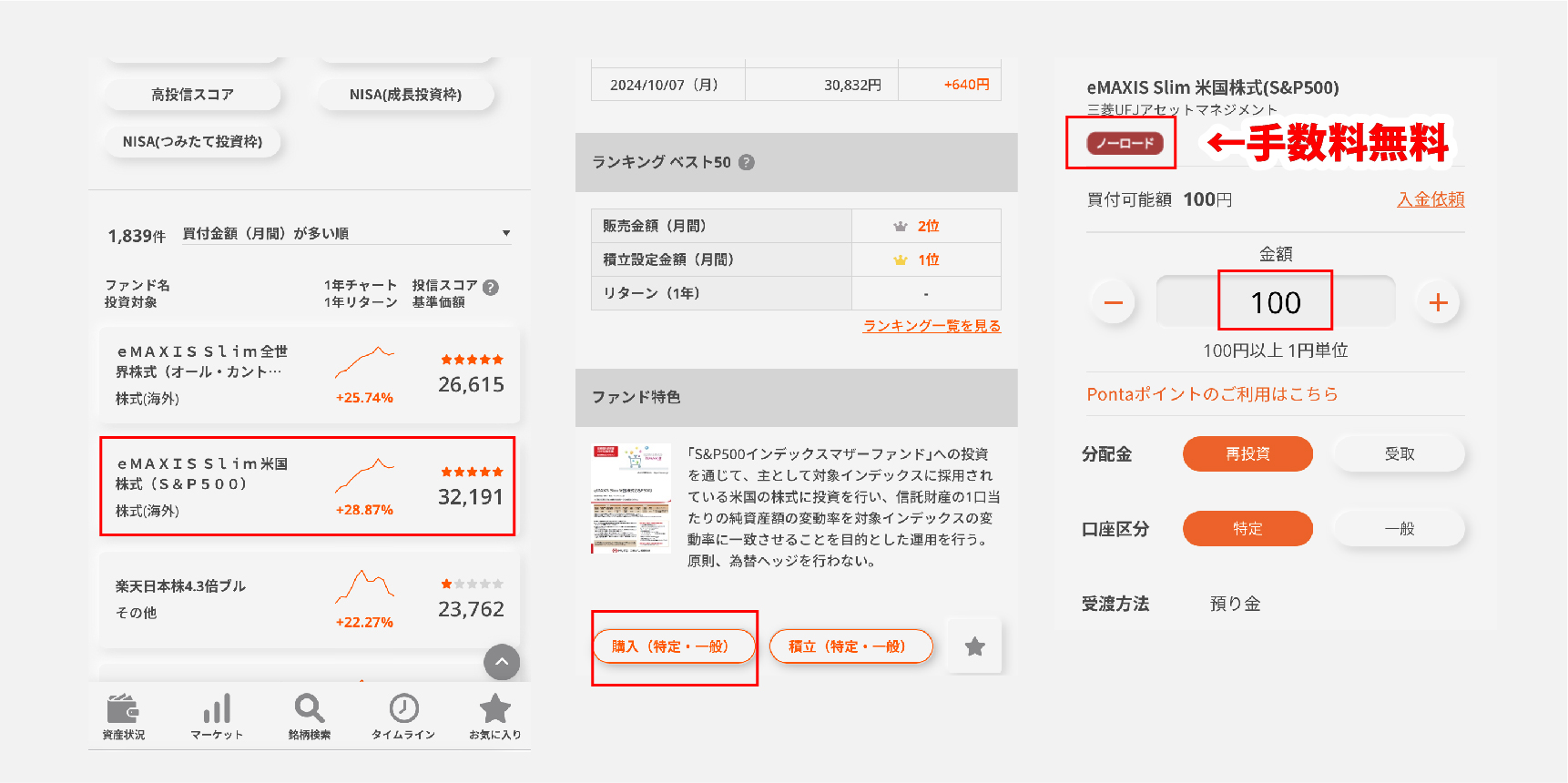Click the scroll-to-top arrow button

click(502, 662)
